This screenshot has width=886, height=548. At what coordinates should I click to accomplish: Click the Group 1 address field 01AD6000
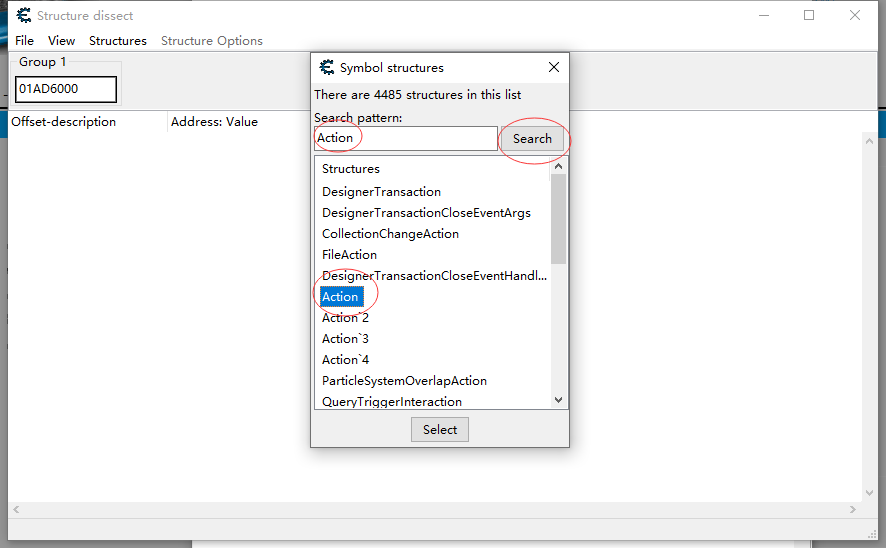[66, 89]
